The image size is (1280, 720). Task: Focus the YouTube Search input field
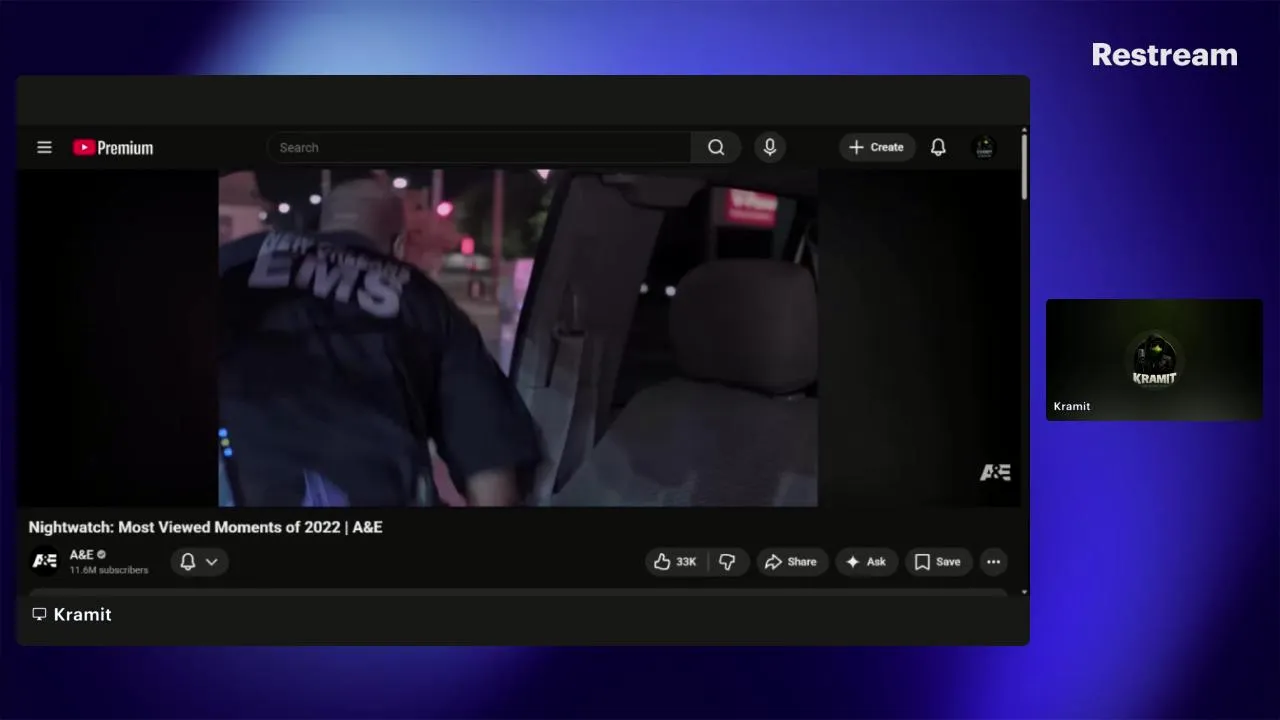tap(479, 147)
